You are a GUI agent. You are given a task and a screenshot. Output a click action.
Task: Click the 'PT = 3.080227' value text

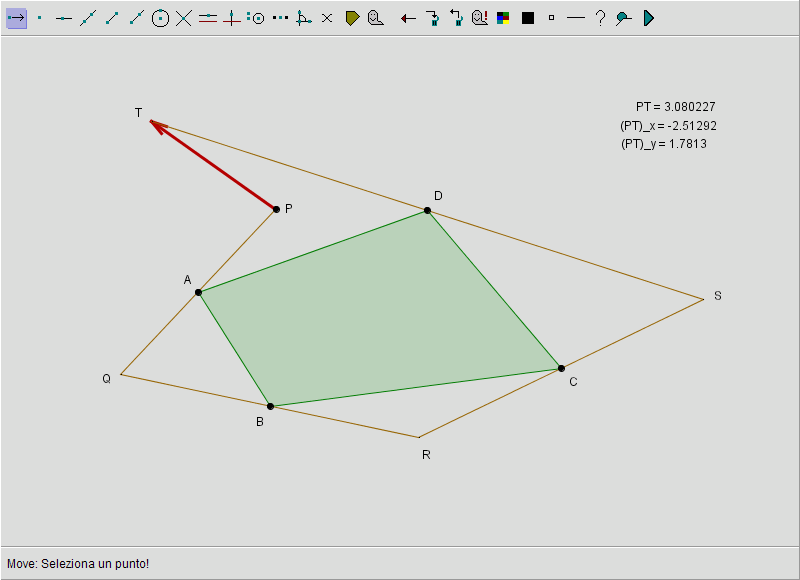click(x=676, y=107)
